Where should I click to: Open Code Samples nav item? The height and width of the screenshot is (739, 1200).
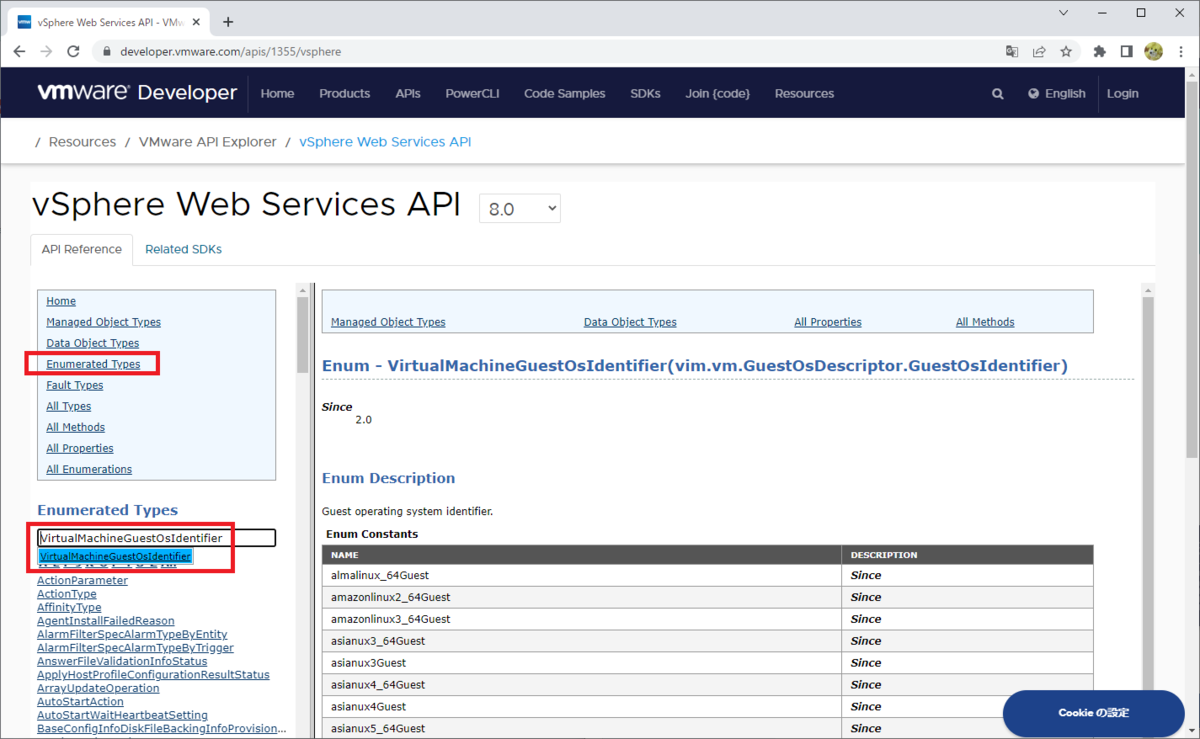click(564, 93)
